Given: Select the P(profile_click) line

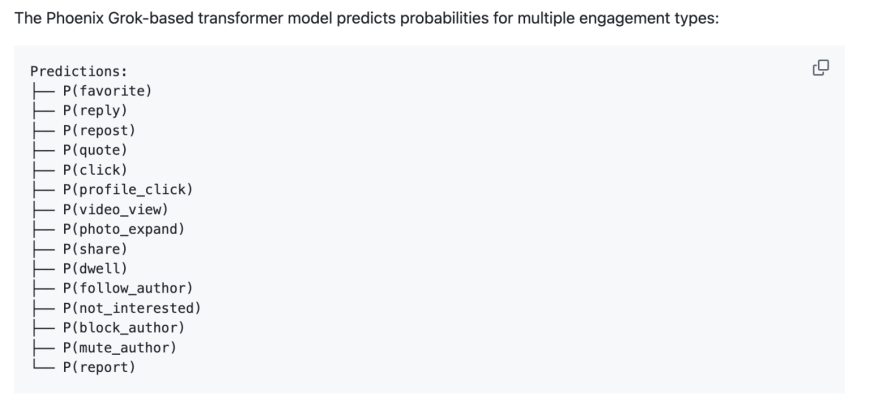Looking at the screenshot, I should point(127,189).
